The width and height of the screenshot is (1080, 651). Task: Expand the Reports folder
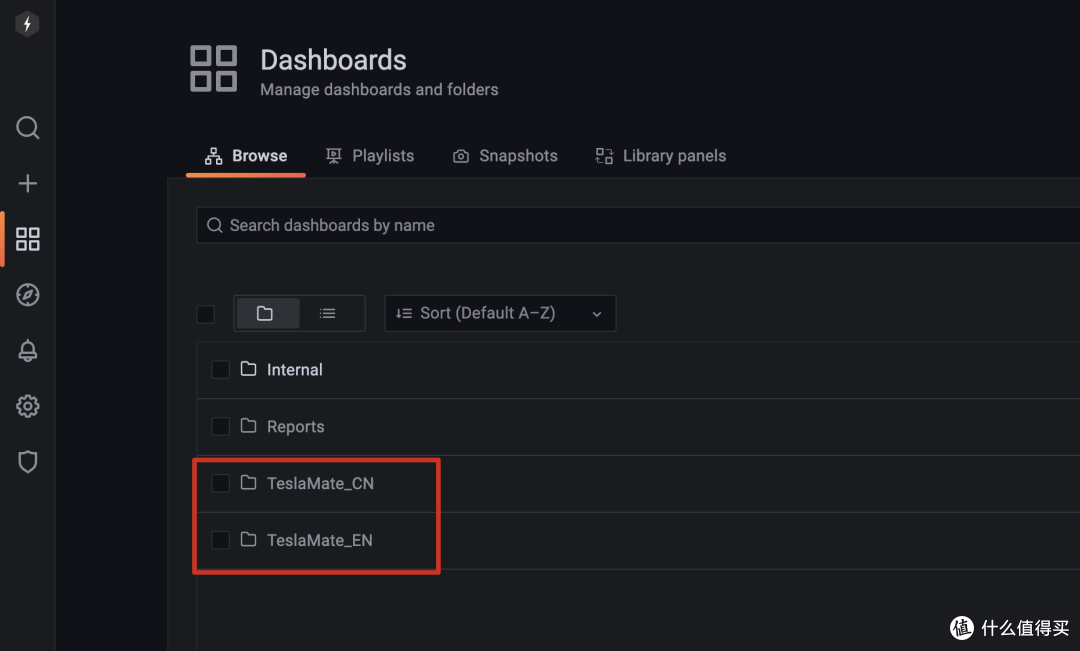coord(295,427)
